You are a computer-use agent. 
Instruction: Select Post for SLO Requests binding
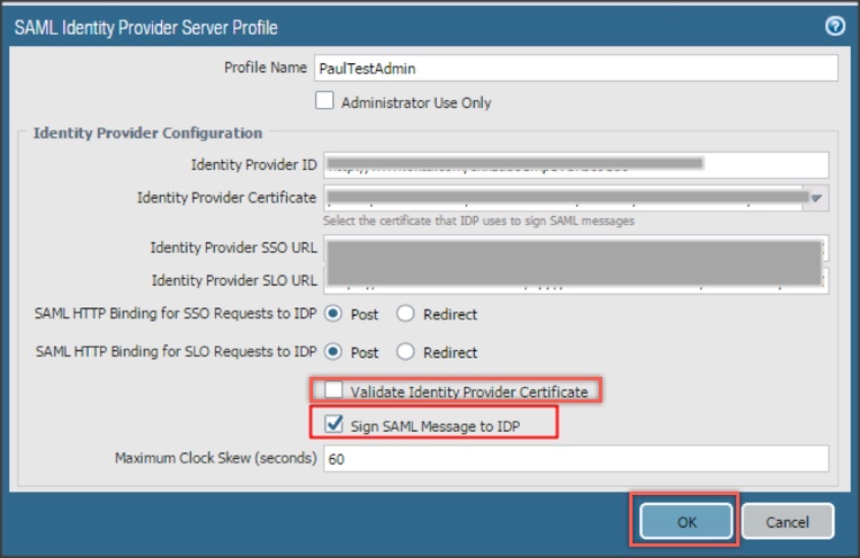click(x=333, y=352)
